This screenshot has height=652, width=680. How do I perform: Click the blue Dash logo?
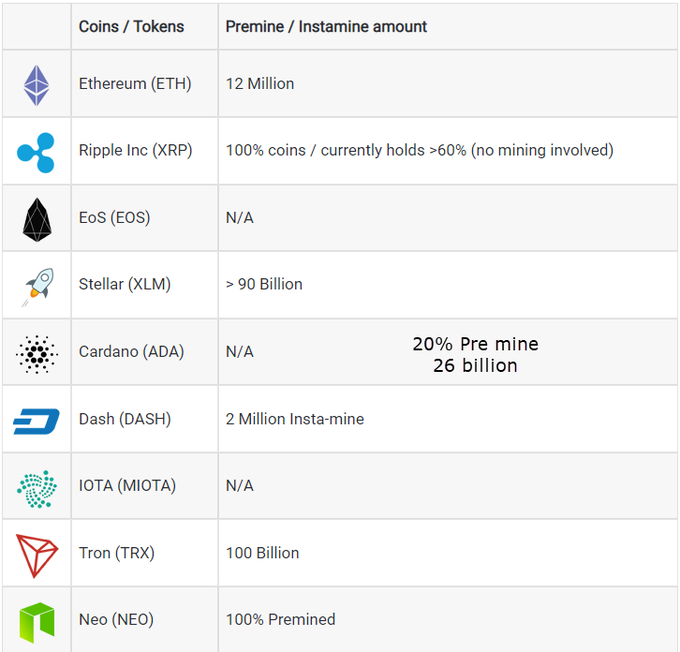pos(36,421)
